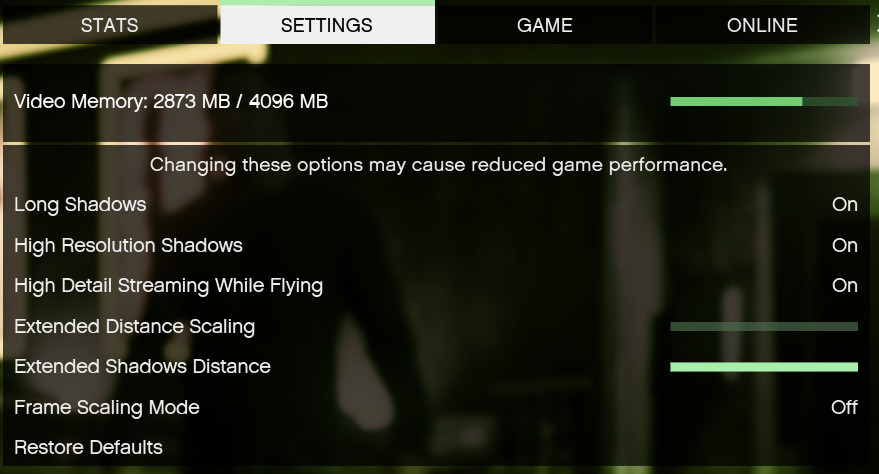The width and height of the screenshot is (879, 474).
Task: Highlight the Extended Distance Scaling label
Action: (135, 327)
